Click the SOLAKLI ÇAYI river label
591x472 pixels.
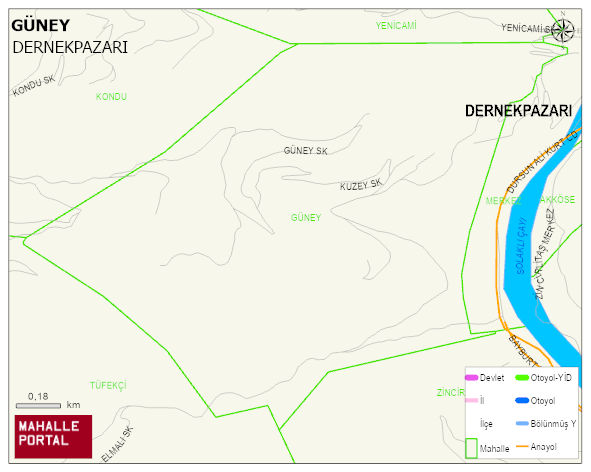click(521, 245)
